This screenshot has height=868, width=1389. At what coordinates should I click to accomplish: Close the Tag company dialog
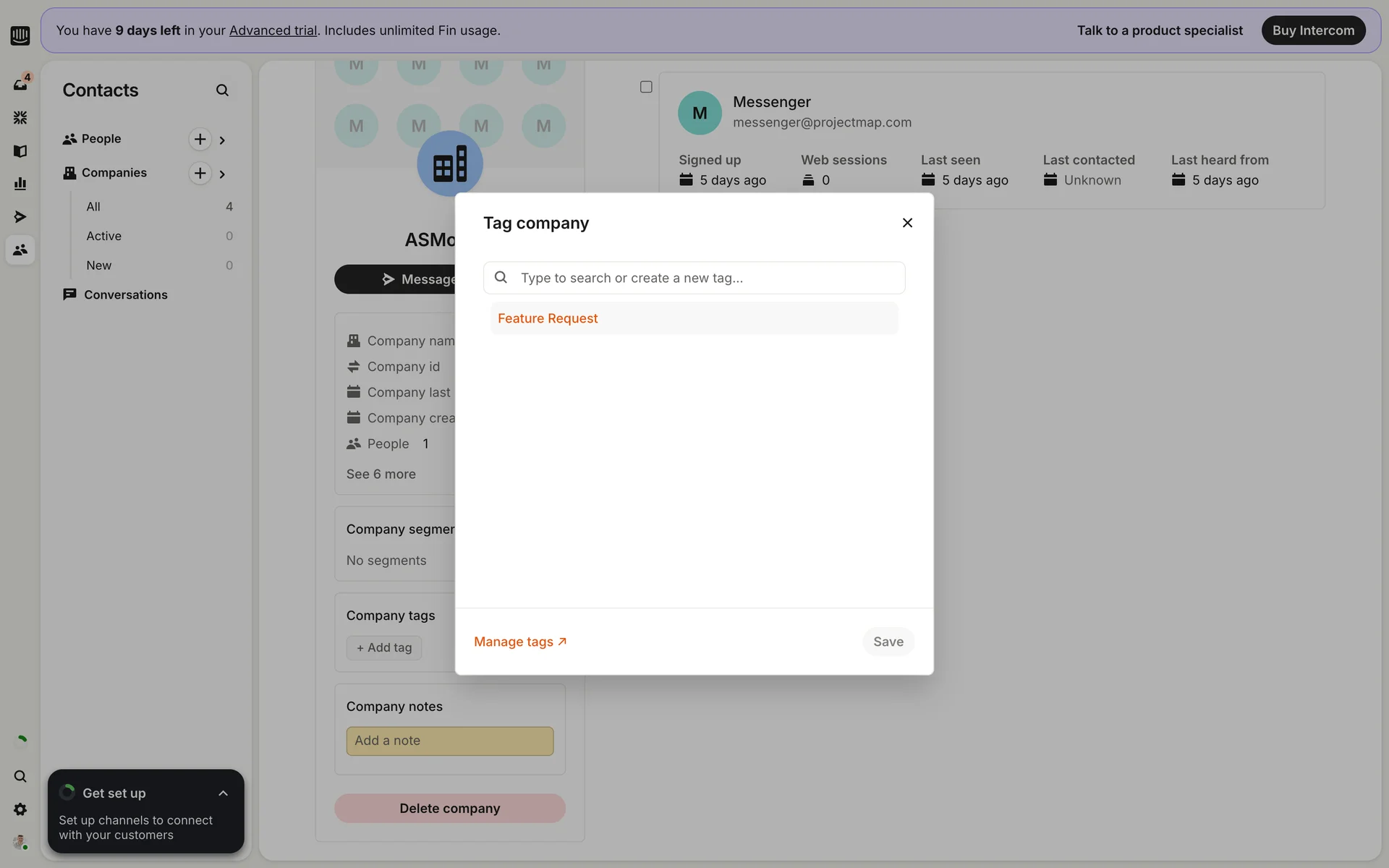point(907,223)
